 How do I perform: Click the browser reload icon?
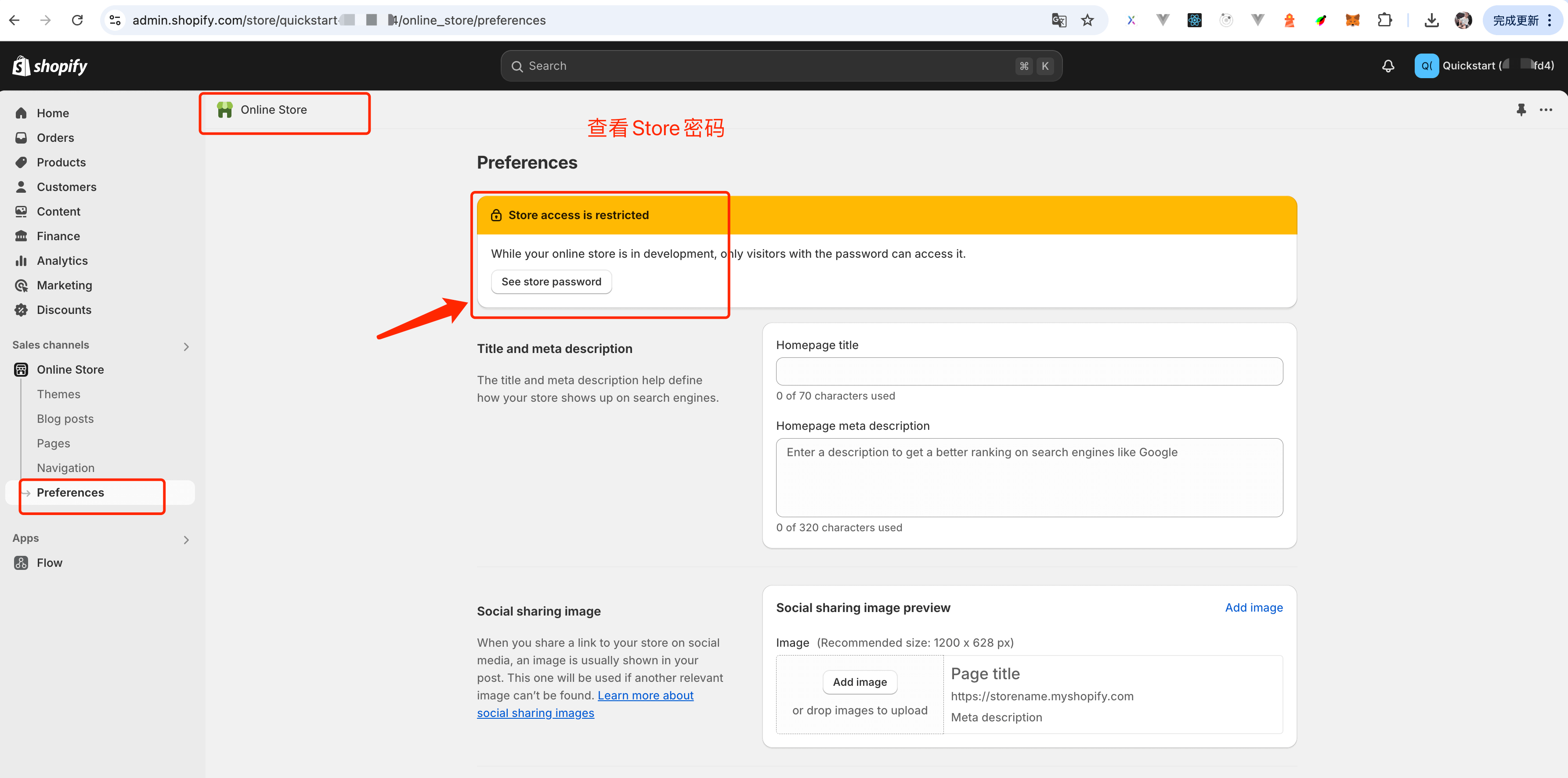click(x=77, y=20)
